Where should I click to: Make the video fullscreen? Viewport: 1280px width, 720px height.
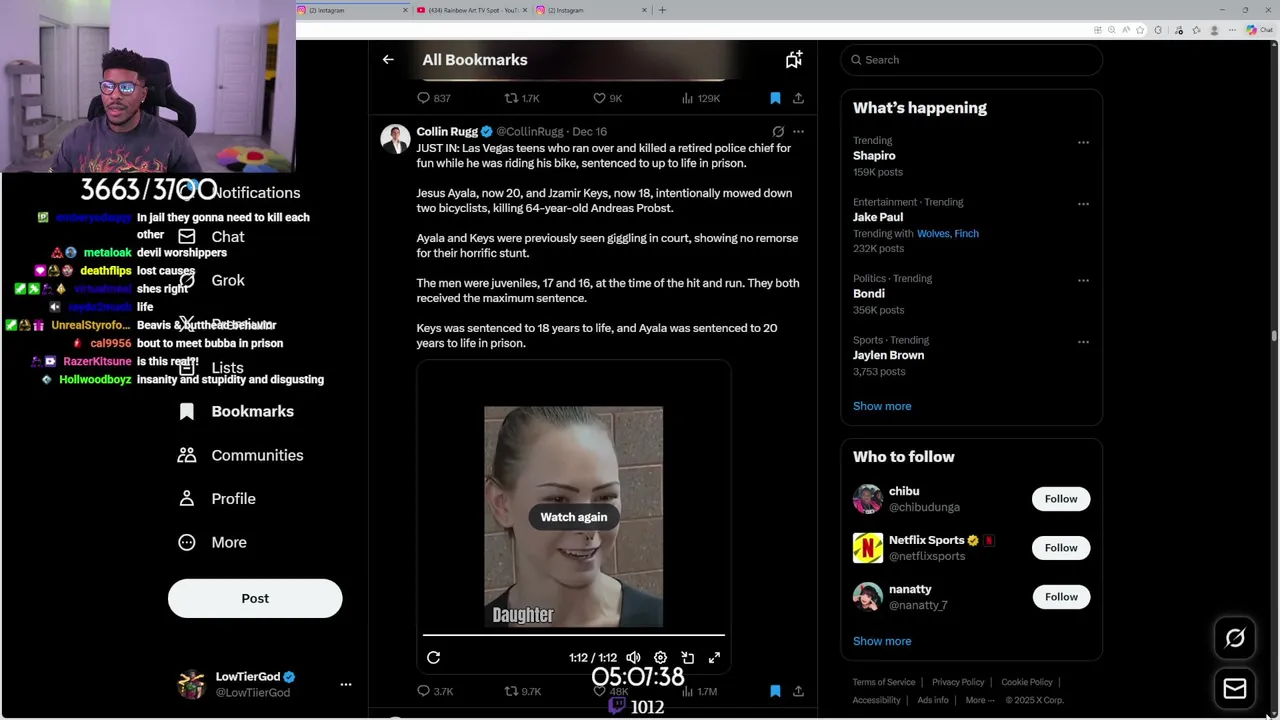click(714, 657)
